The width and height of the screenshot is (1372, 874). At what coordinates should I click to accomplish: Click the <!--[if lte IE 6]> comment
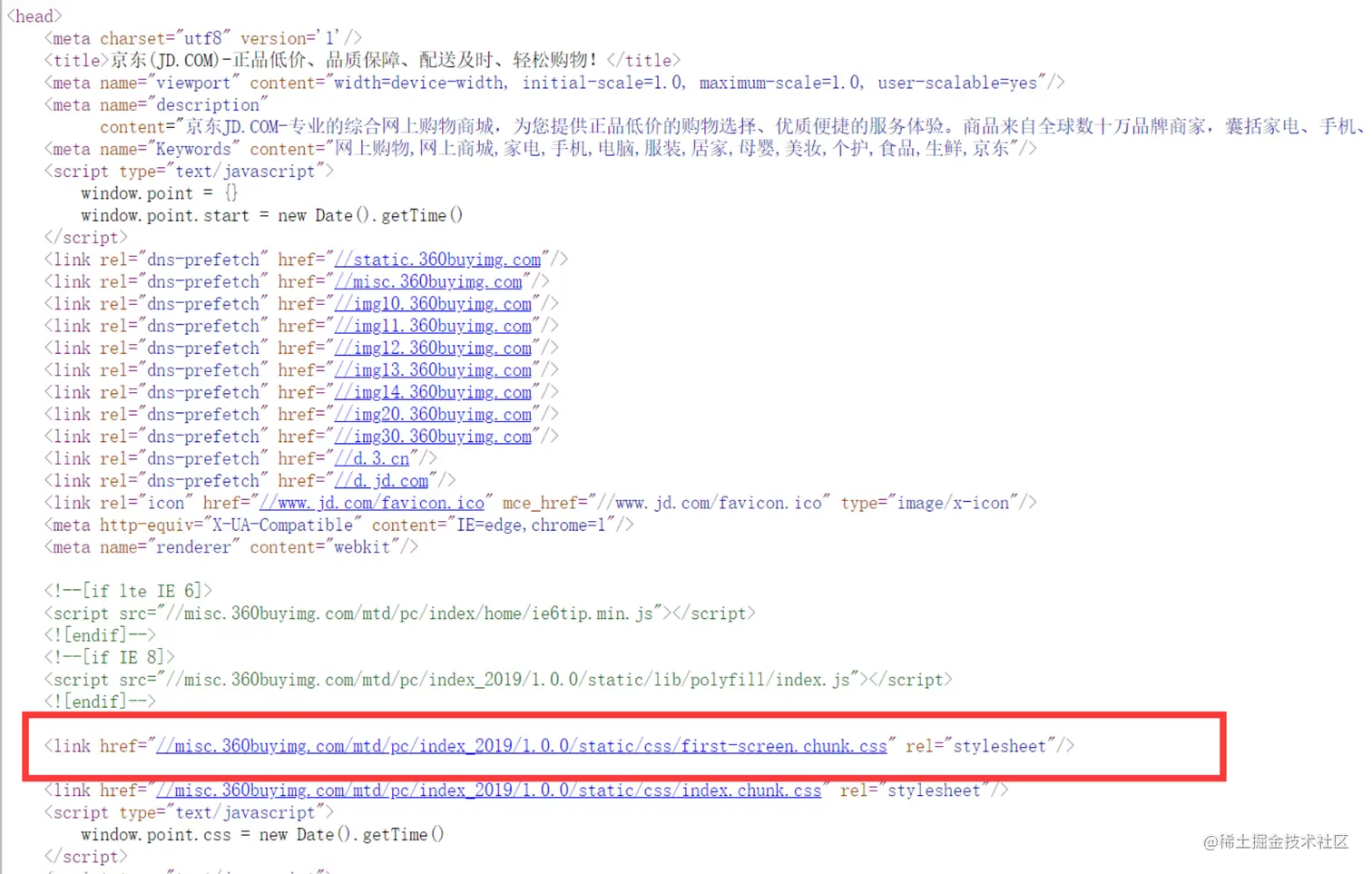pyautogui.click(x=128, y=591)
